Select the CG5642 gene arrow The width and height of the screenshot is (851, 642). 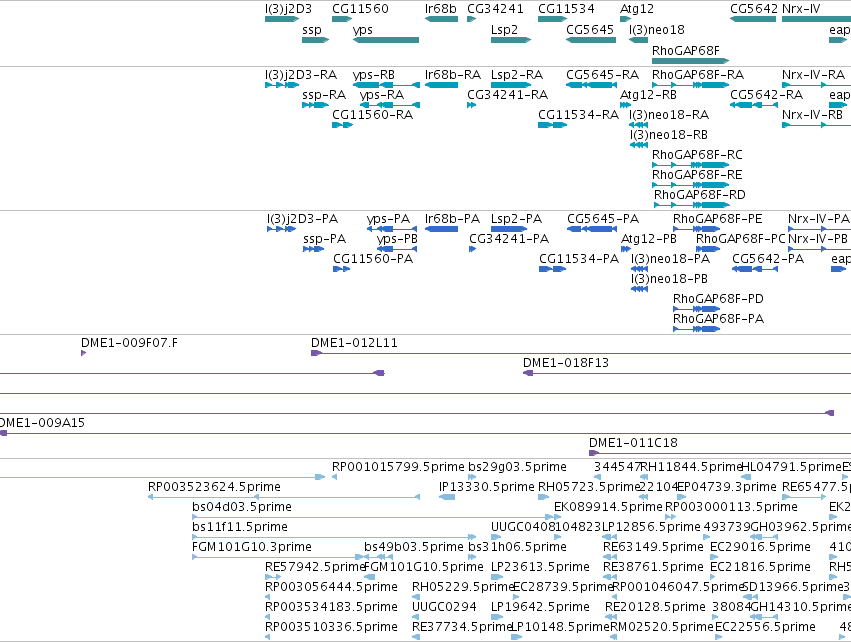click(x=753, y=19)
